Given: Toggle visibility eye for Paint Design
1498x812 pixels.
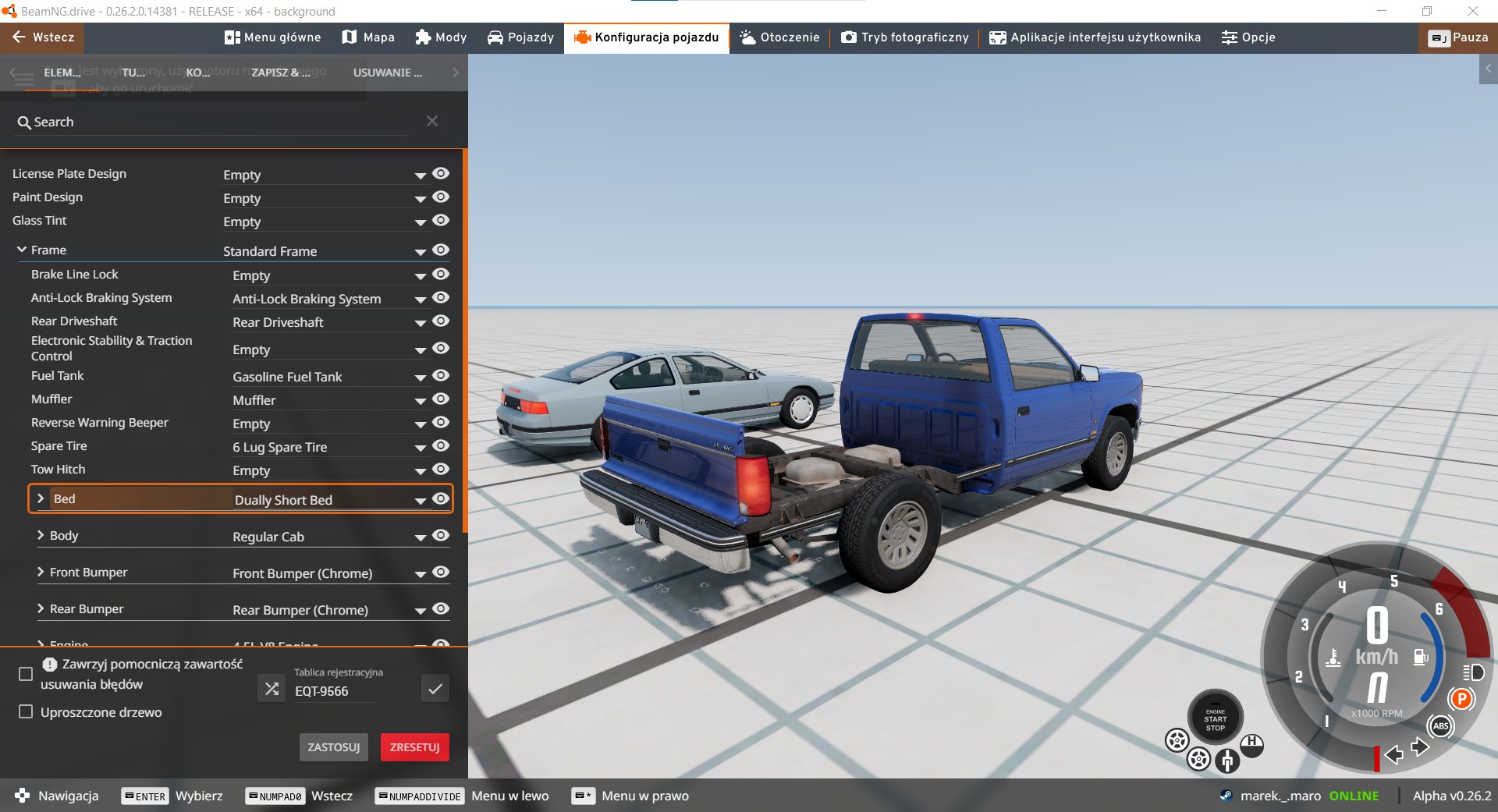Looking at the screenshot, I should pyautogui.click(x=441, y=197).
